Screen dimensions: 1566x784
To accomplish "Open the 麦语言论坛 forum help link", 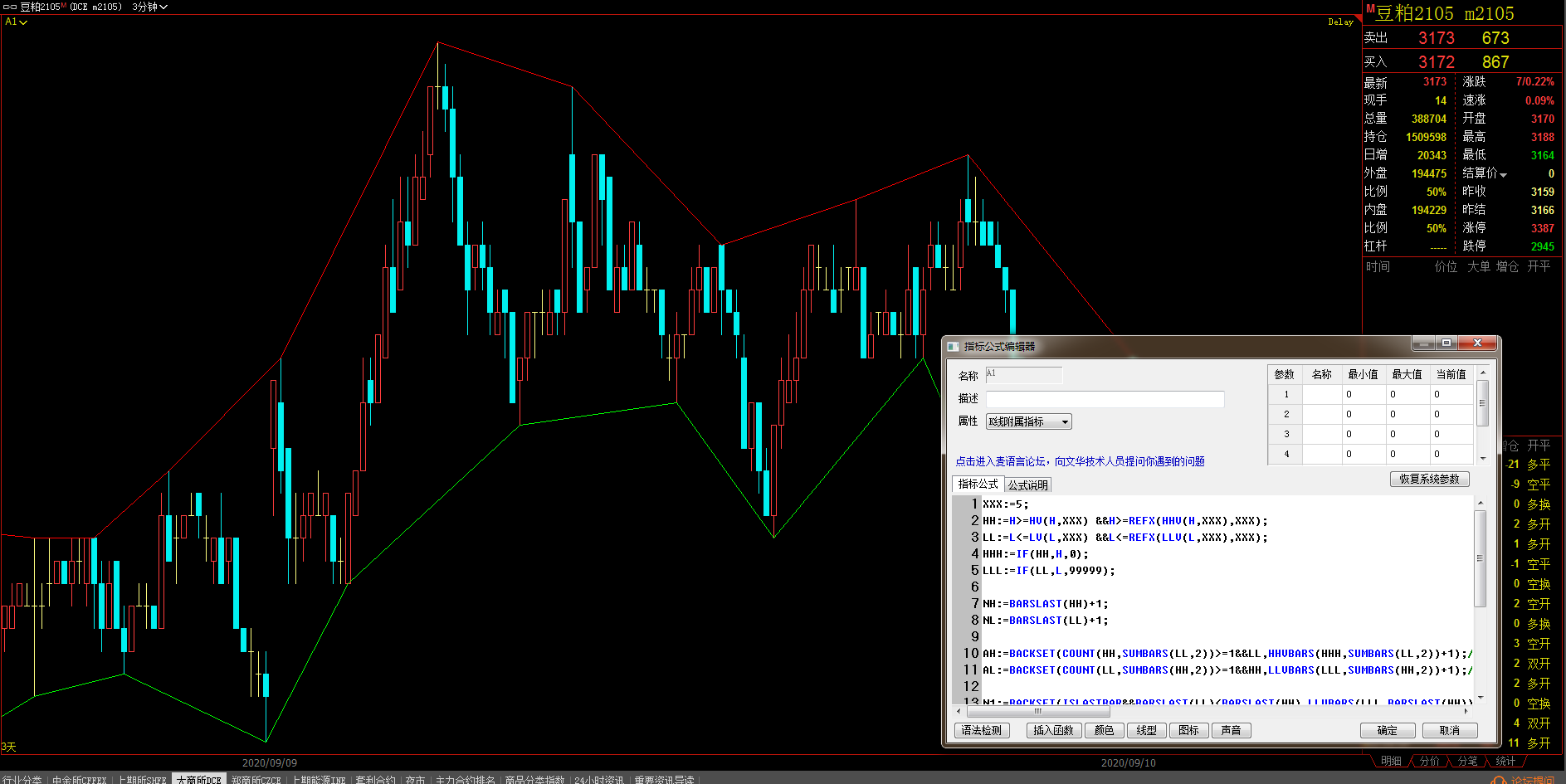I will (x=1080, y=461).
